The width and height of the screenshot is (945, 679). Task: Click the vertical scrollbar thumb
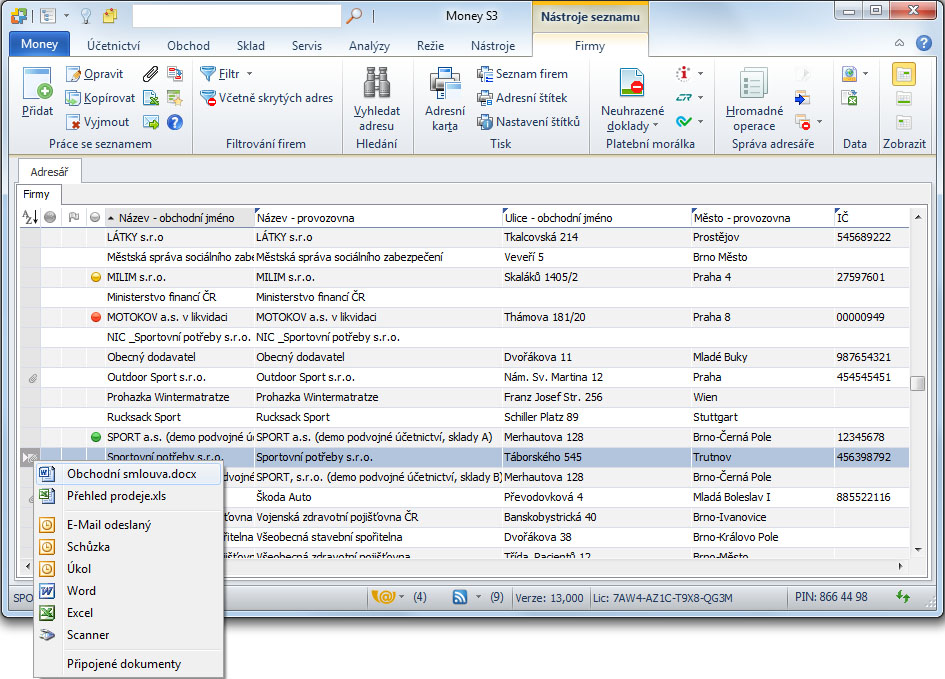(917, 383)
